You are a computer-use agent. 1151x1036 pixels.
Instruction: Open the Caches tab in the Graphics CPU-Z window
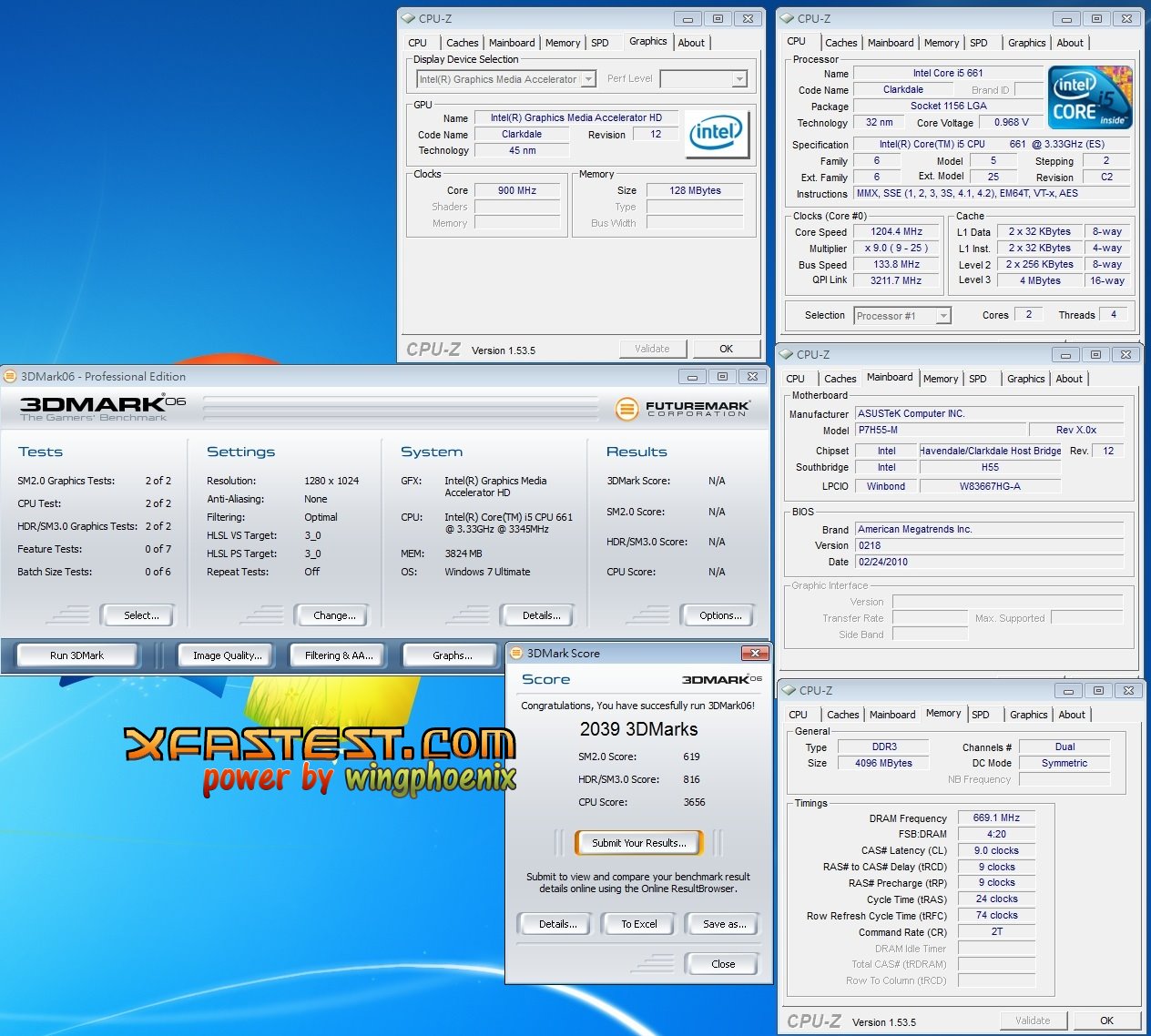click(x=462, y=43)
